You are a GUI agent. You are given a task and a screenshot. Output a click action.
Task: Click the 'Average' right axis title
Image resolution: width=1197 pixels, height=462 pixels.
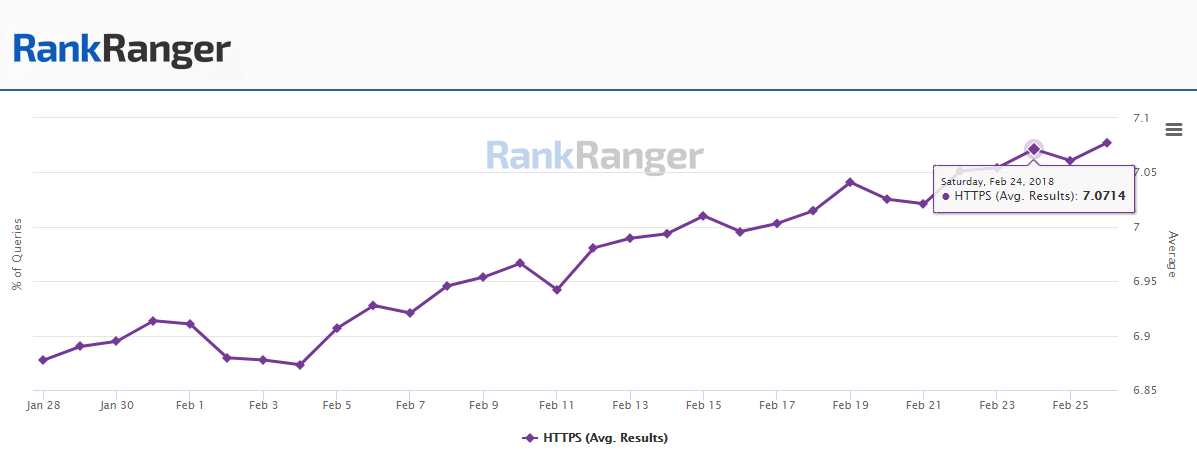pyautogui.click(x=1172, y=254)
